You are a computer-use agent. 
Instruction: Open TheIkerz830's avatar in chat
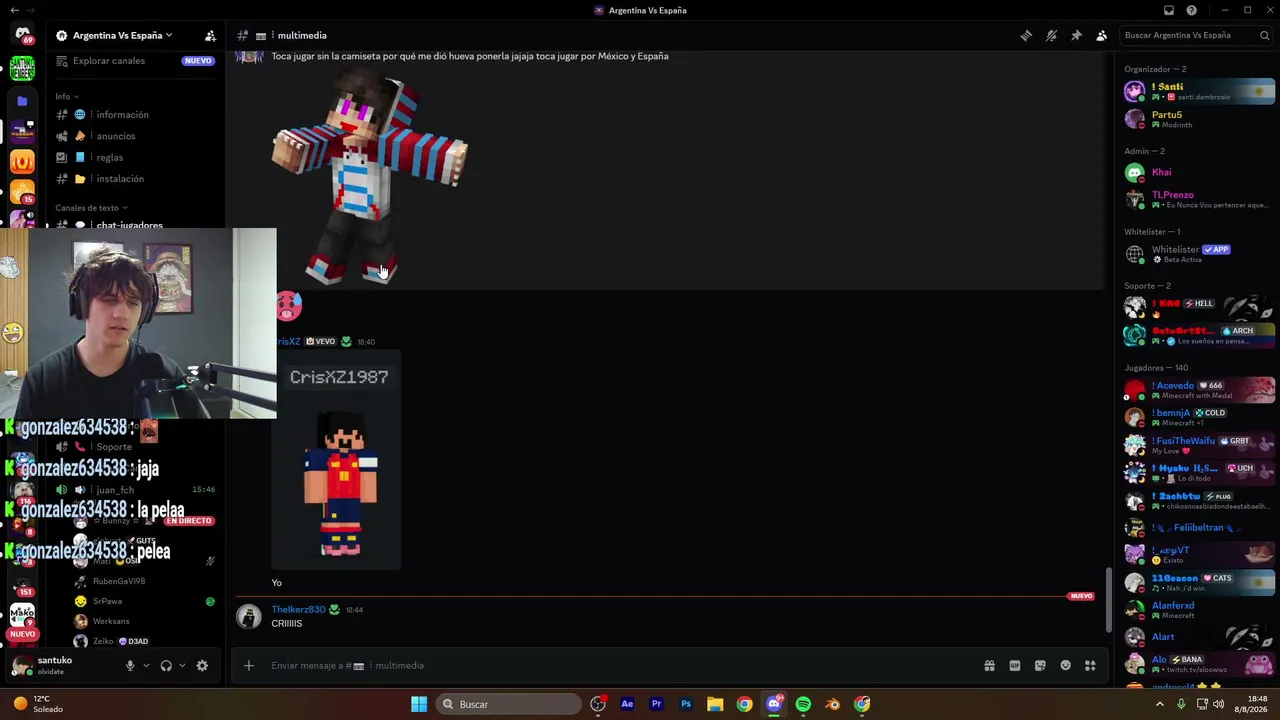(249, 616)
